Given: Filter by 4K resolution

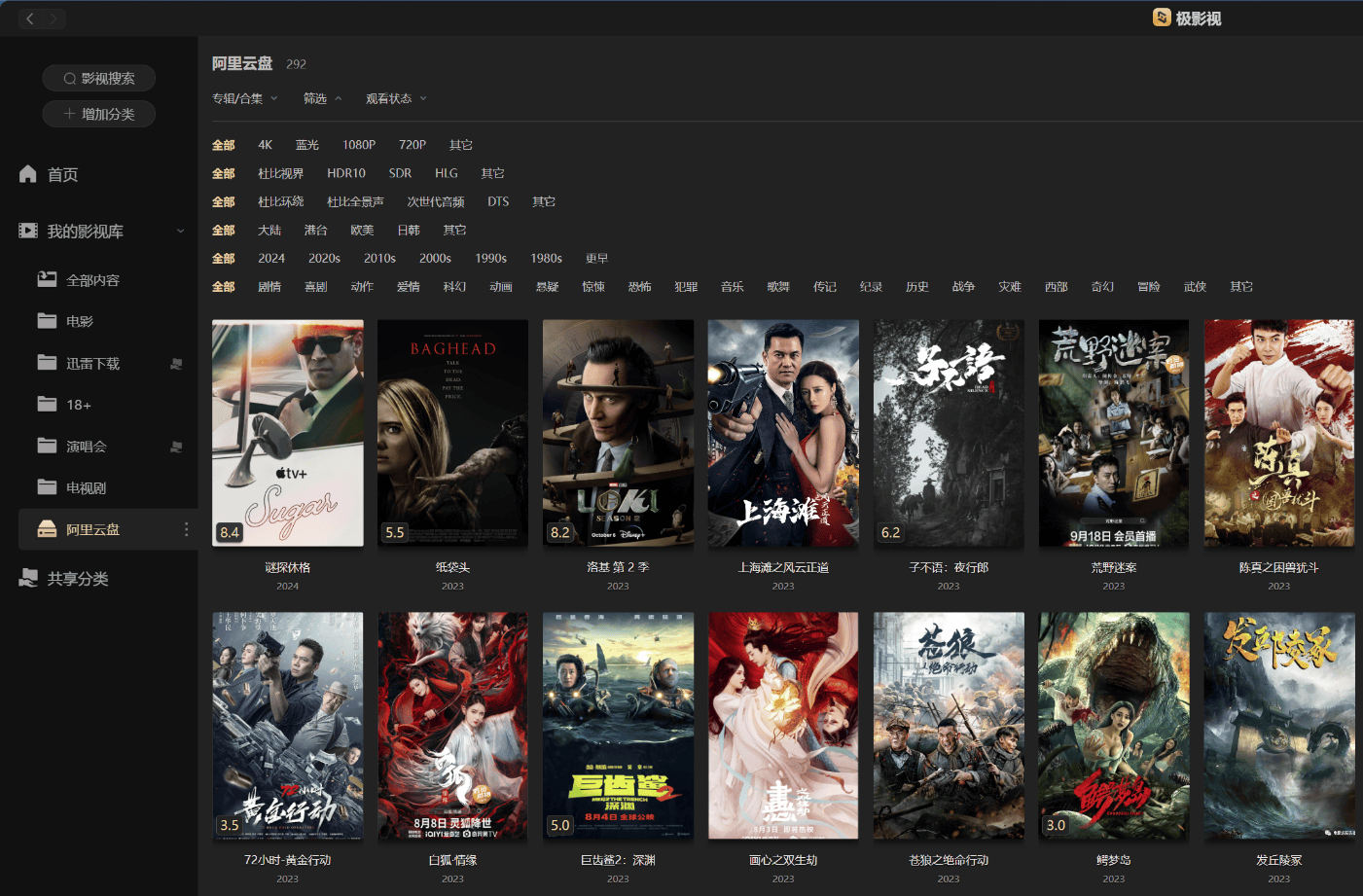Looking at the screenshot, I should pyautogui.click(x=265, y=145).
